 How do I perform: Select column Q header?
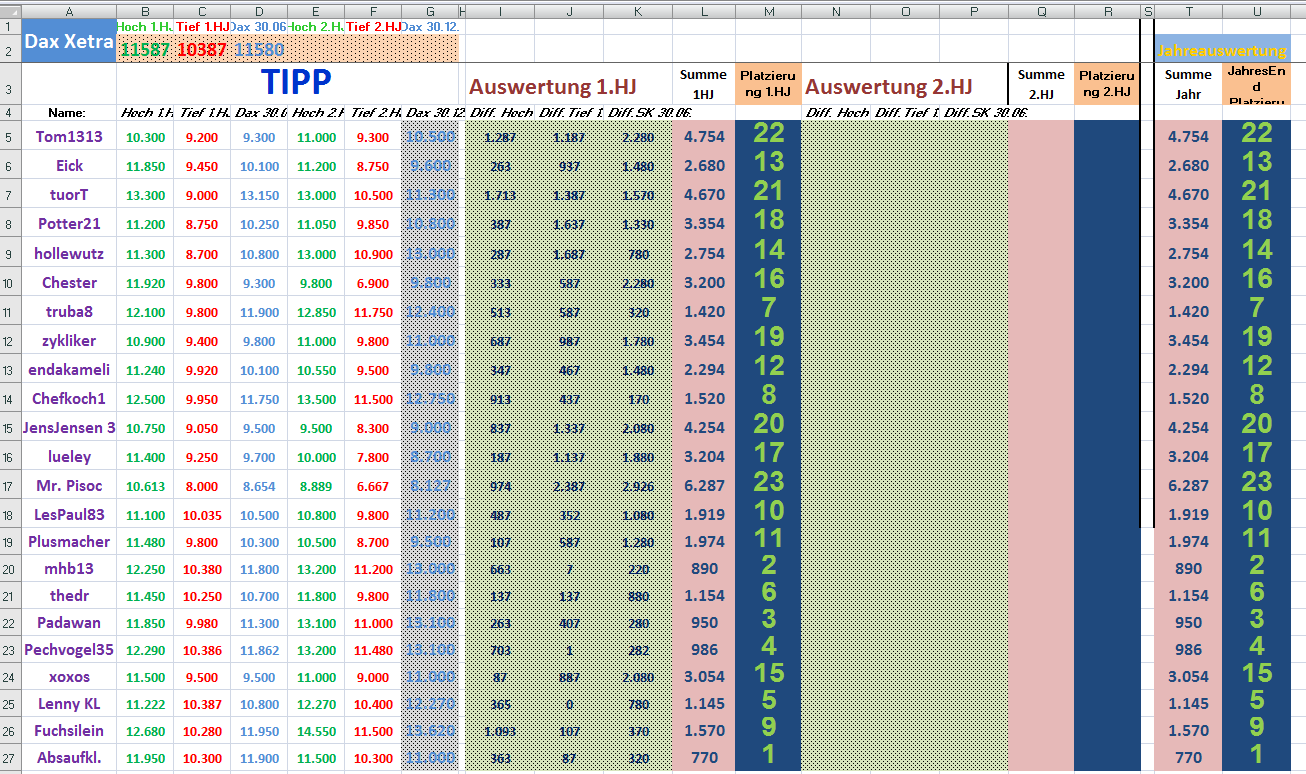[x=1041, y=10]
